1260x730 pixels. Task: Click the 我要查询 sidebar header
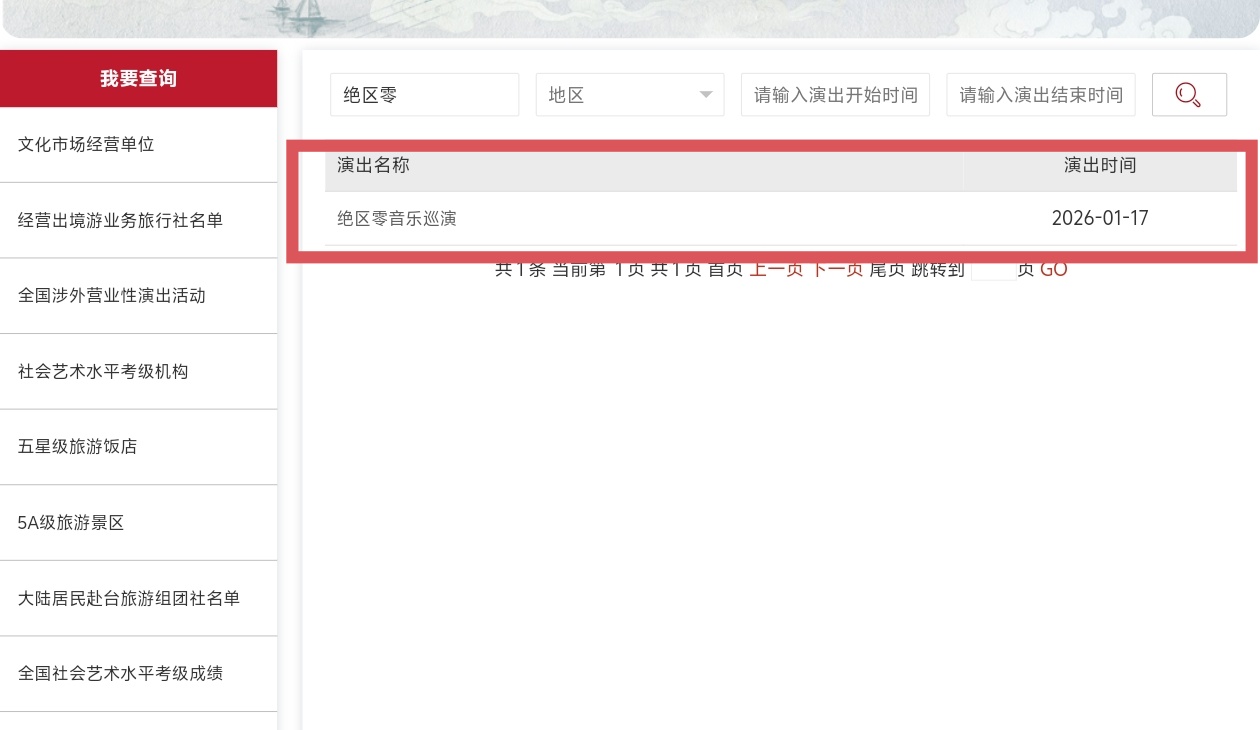[138, 79]
